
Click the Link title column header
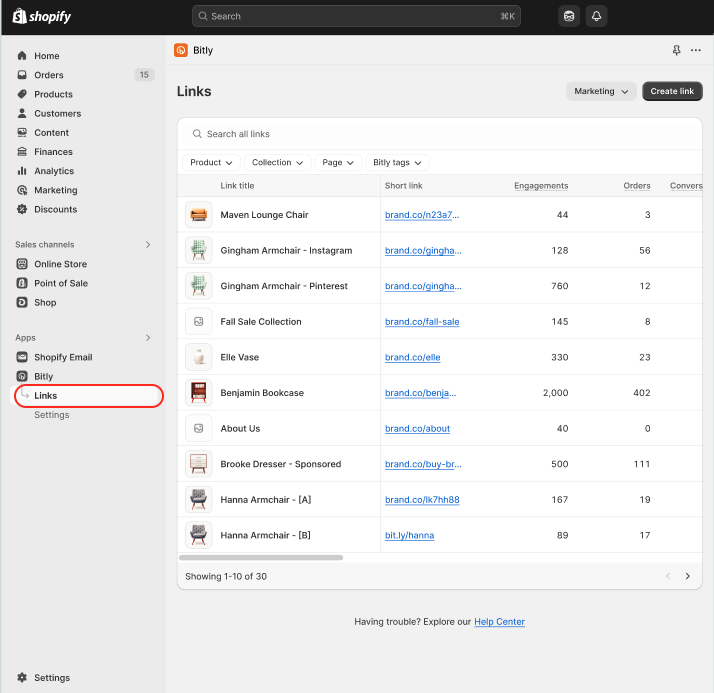[x=237, y=185]
